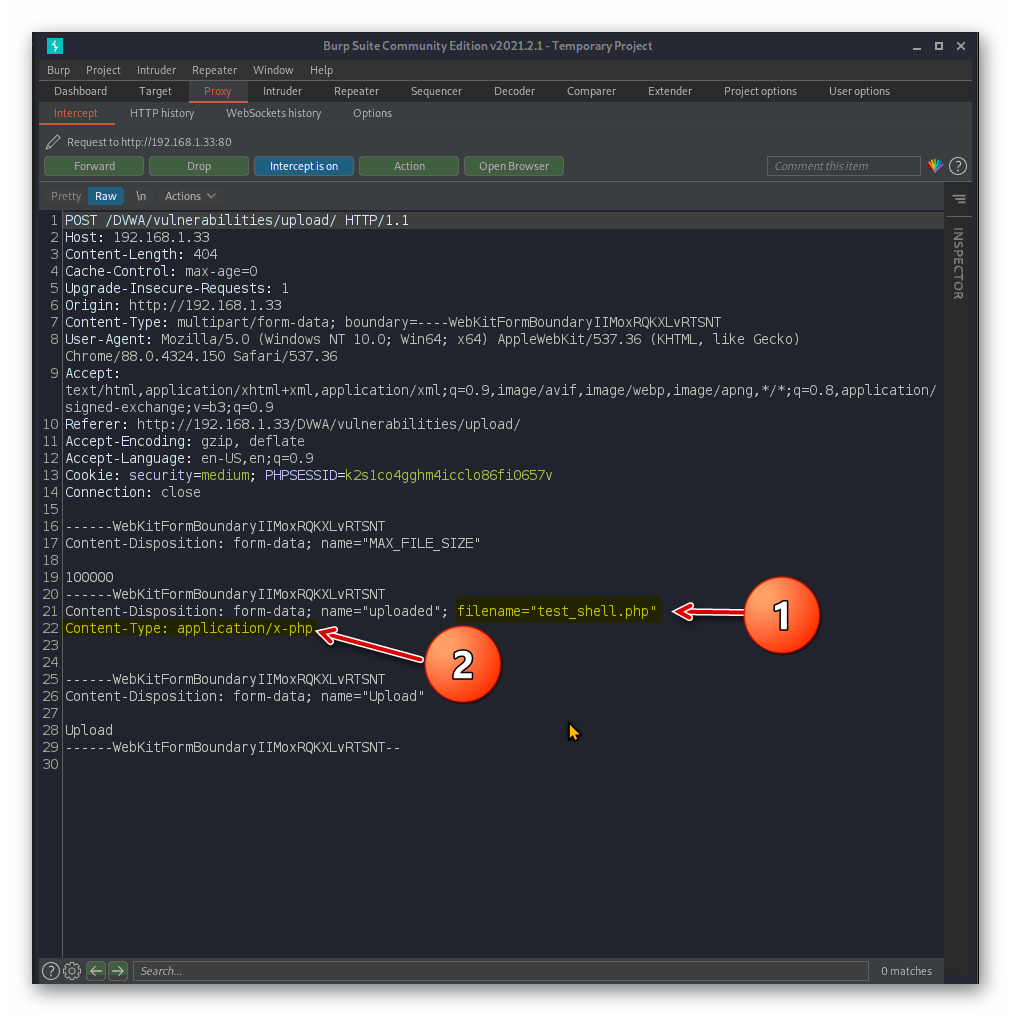The image size is (1011, 1016).
Task: Click the Referer header line
Action: 292,424
